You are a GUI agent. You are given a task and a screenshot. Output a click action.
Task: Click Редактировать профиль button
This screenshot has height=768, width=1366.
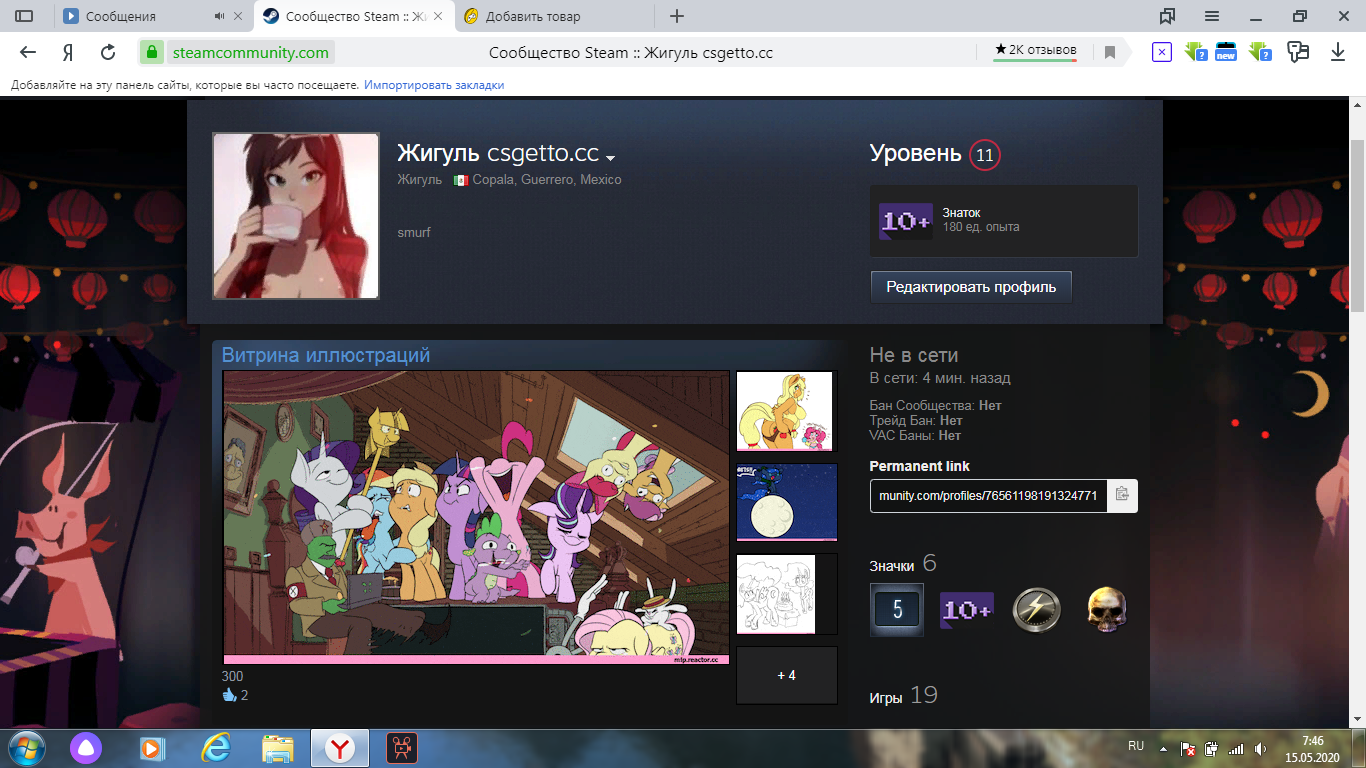(971, 287)
